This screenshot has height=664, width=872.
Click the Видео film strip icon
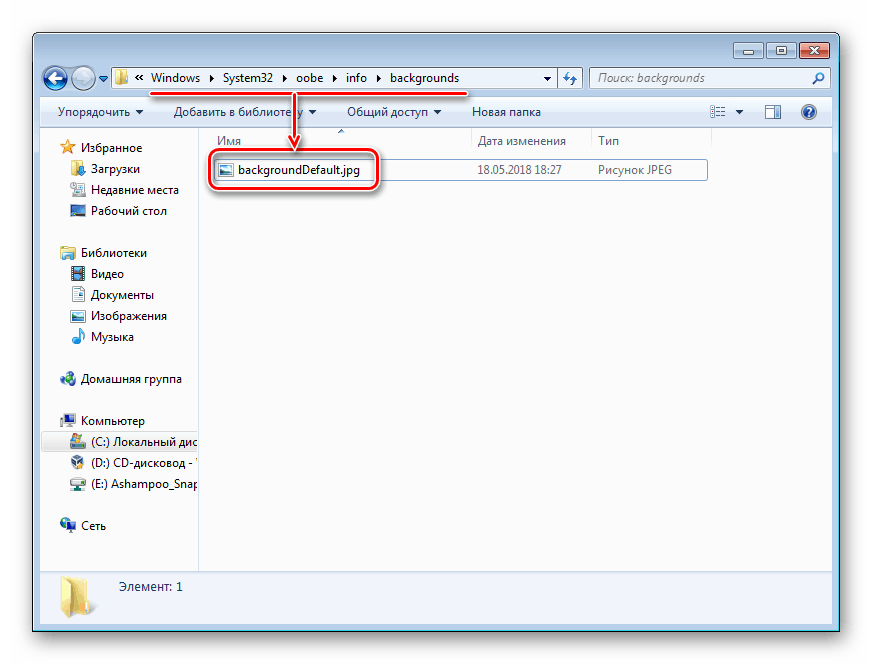pyautogui.click(x=78, y=274)
